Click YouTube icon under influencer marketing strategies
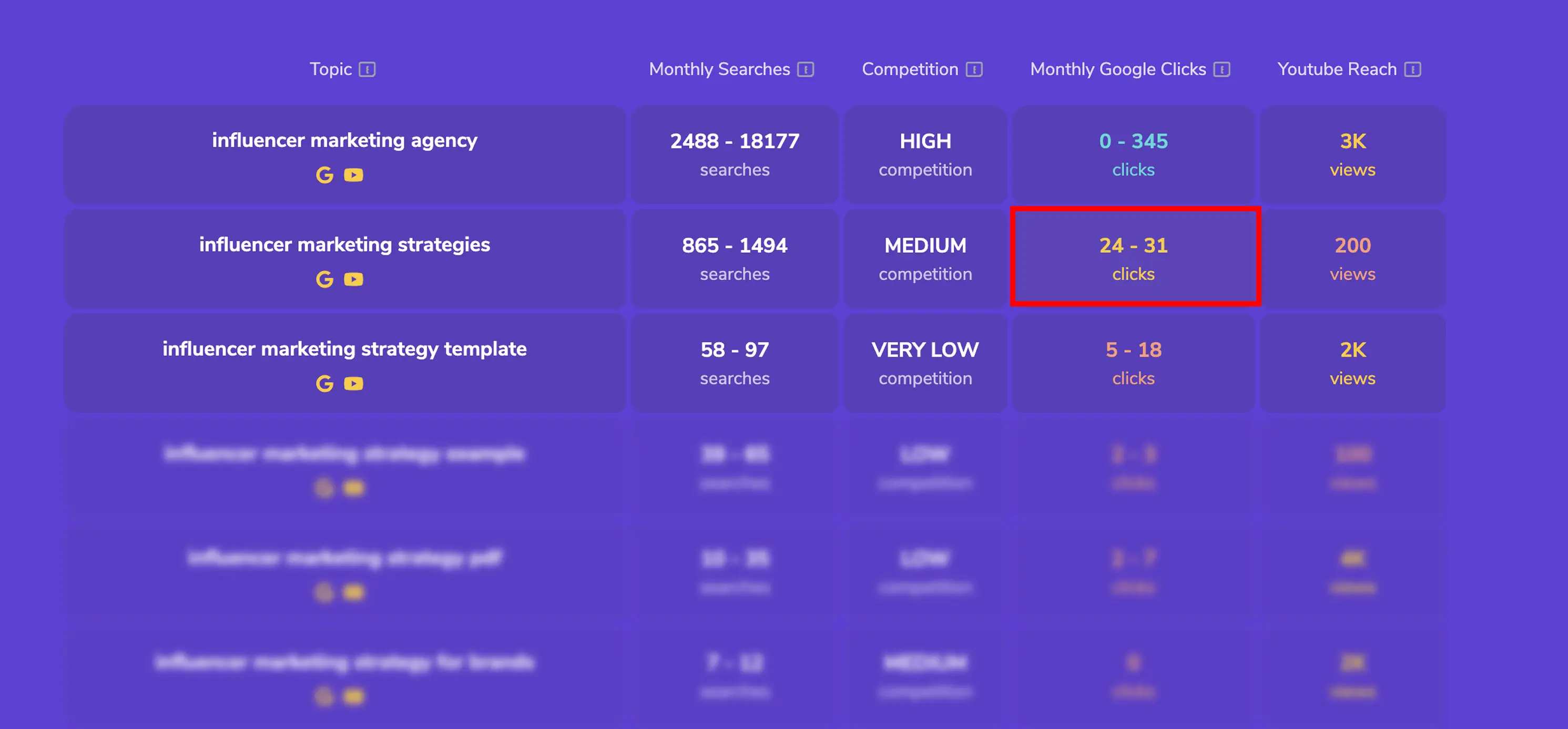Screen dimensions: 1568x729 click(x=354, y=279)
